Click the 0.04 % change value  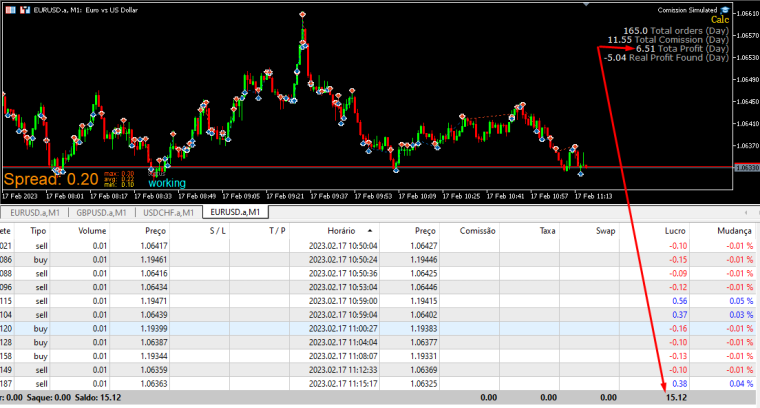[741, 383]
